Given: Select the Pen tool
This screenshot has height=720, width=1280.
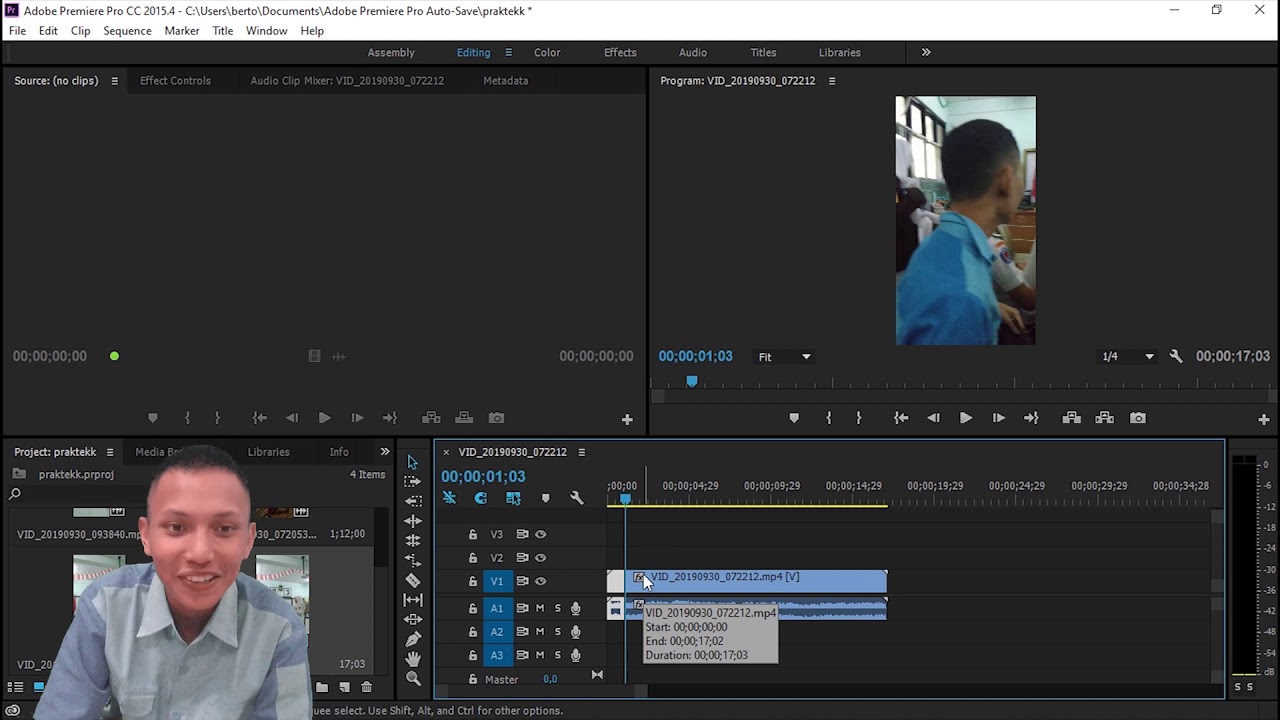Looking at the screenshot, I should point(412,639).
